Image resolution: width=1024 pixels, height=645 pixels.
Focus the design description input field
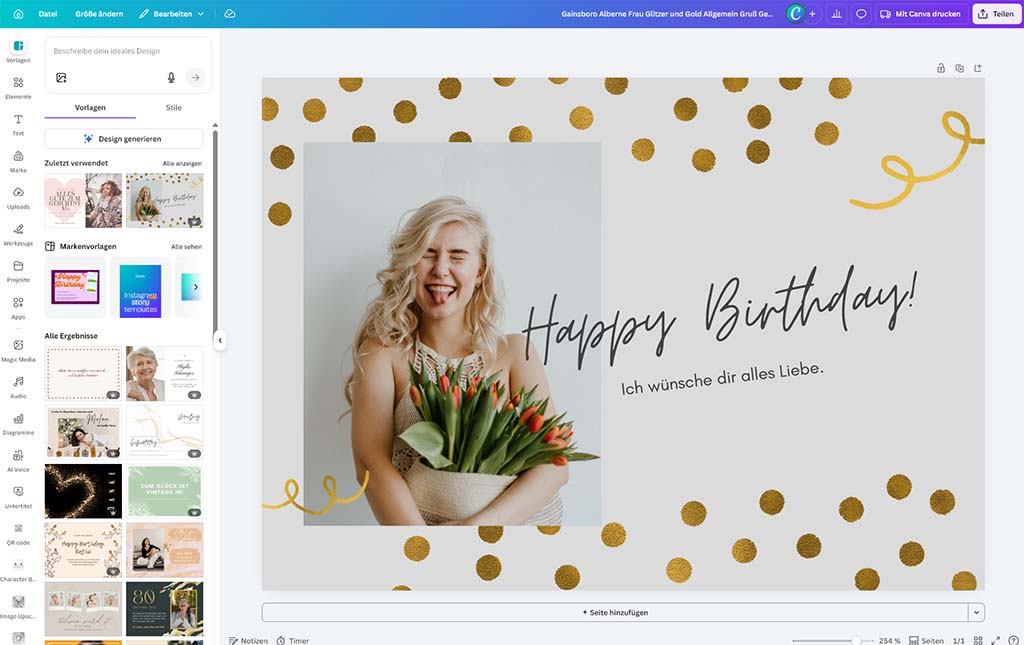(x=128, y=51)
